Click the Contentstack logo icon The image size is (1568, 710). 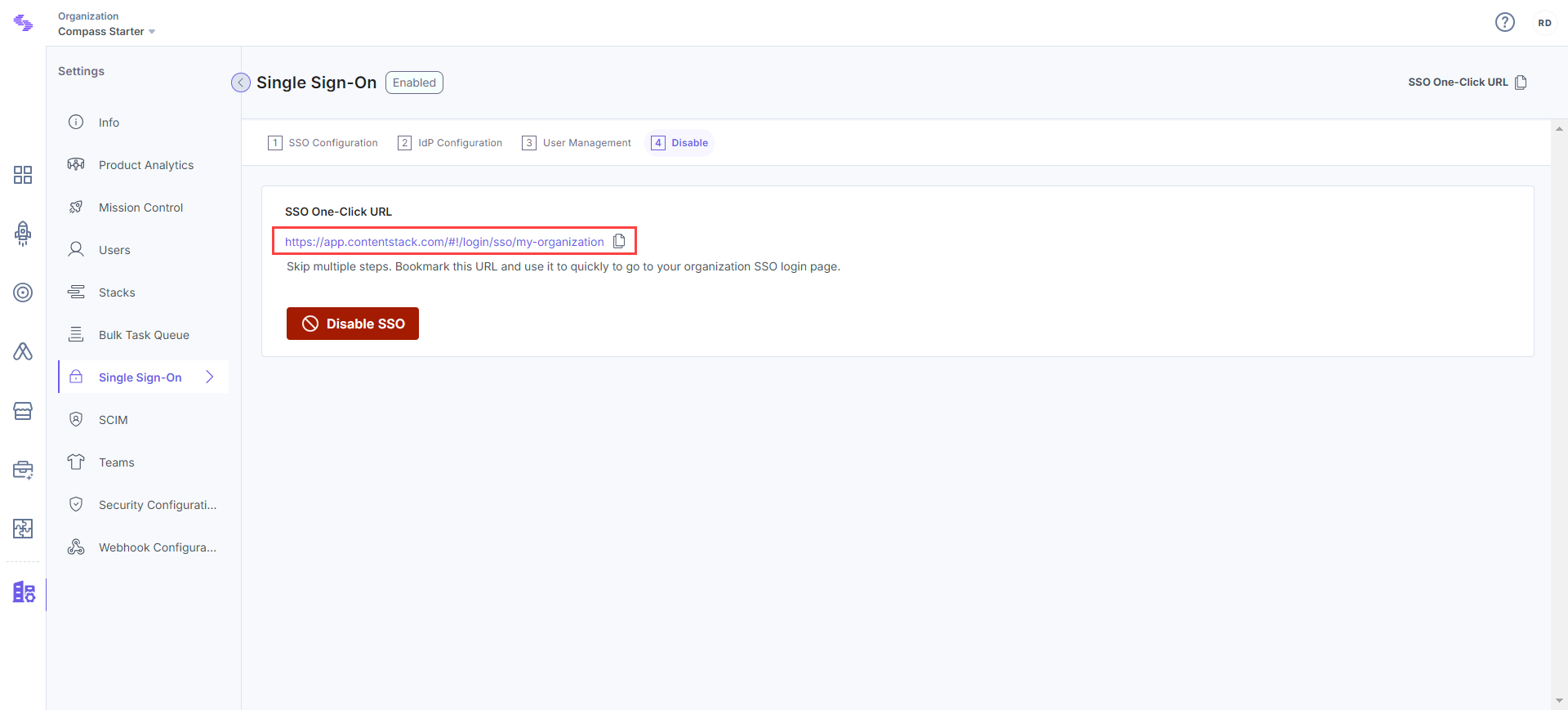pyautogui.click(x=23, y=23)
